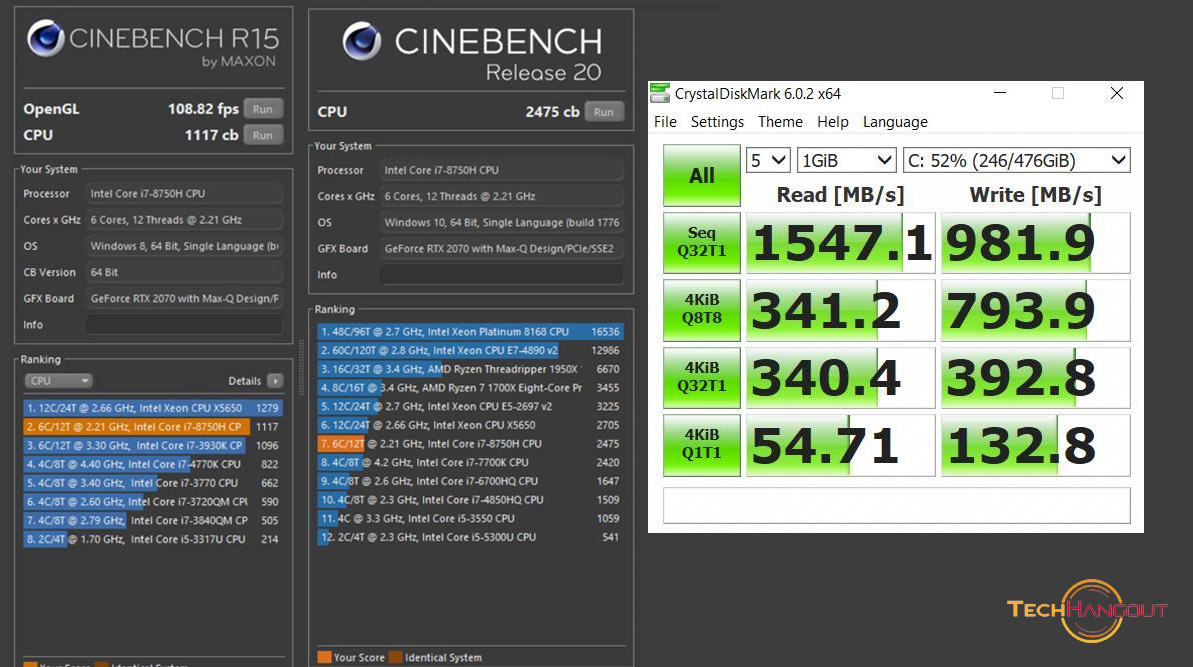The image size is (1193, 667).
Task: Select R20 ranking row i7-8750H scoring 2475
Action: tap(470, 443)
